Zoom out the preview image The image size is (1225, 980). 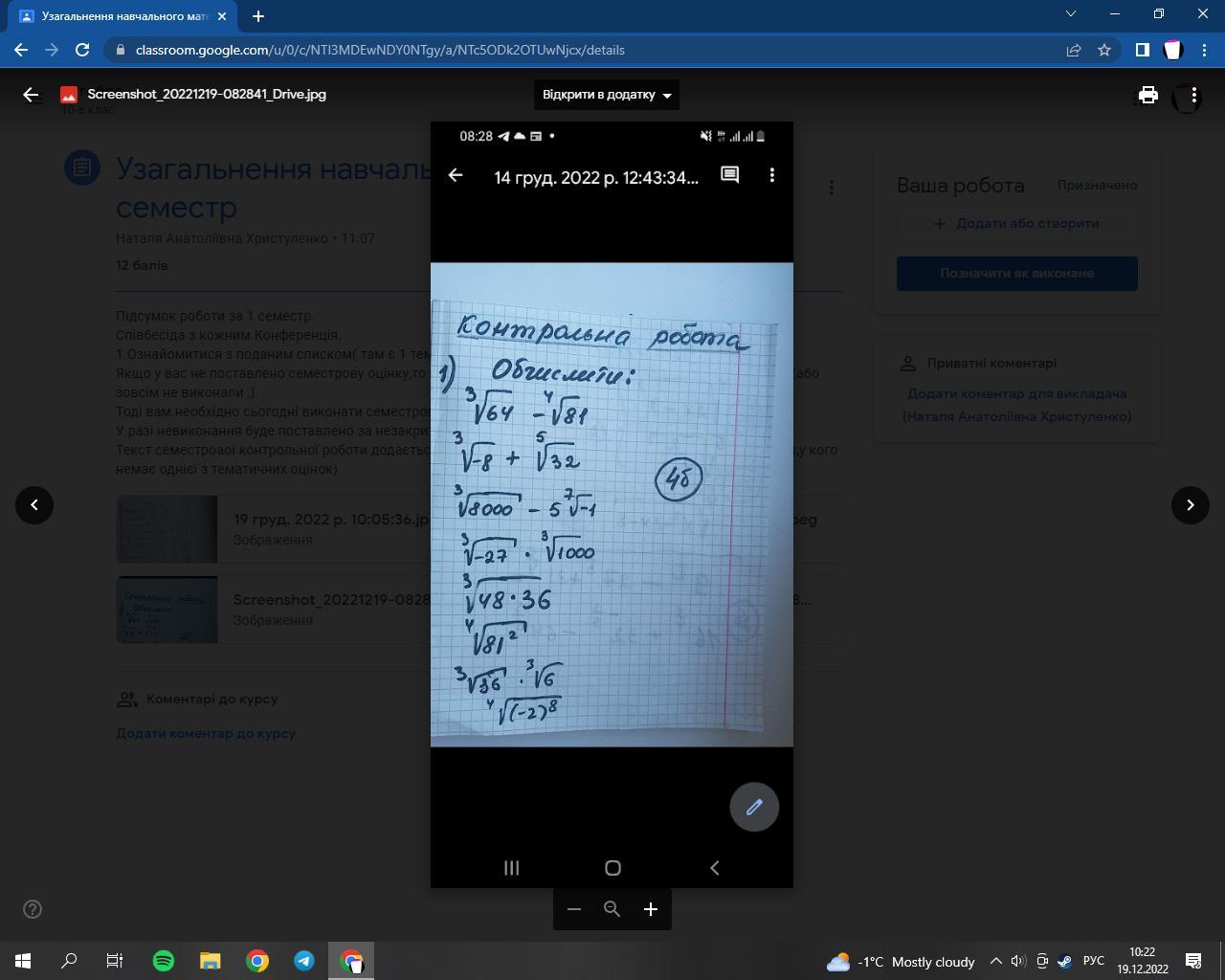click(574, 909)
